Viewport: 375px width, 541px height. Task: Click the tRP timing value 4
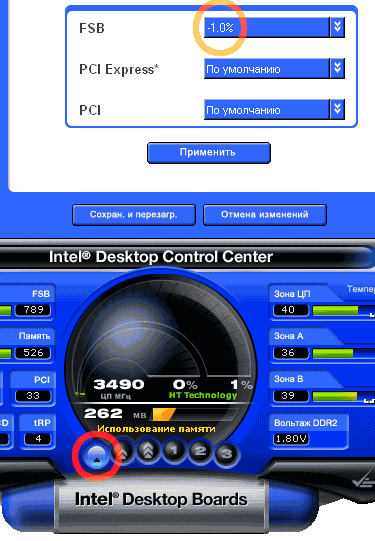coord(38,439)
